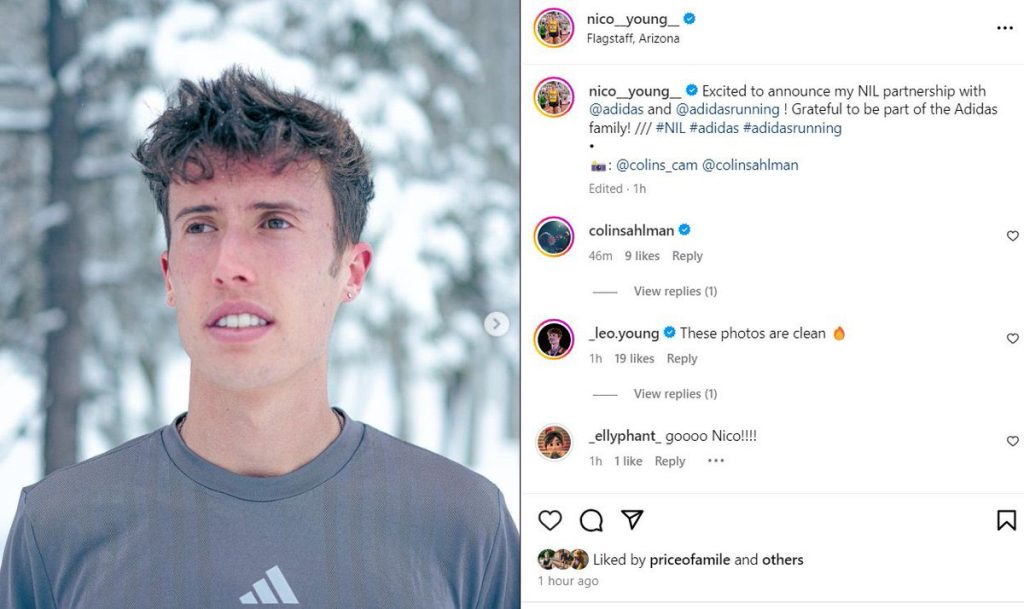Viewport: 1024px width, 609px height.
Task: Go to next photo arrow
Action: (x=496, y=323)
